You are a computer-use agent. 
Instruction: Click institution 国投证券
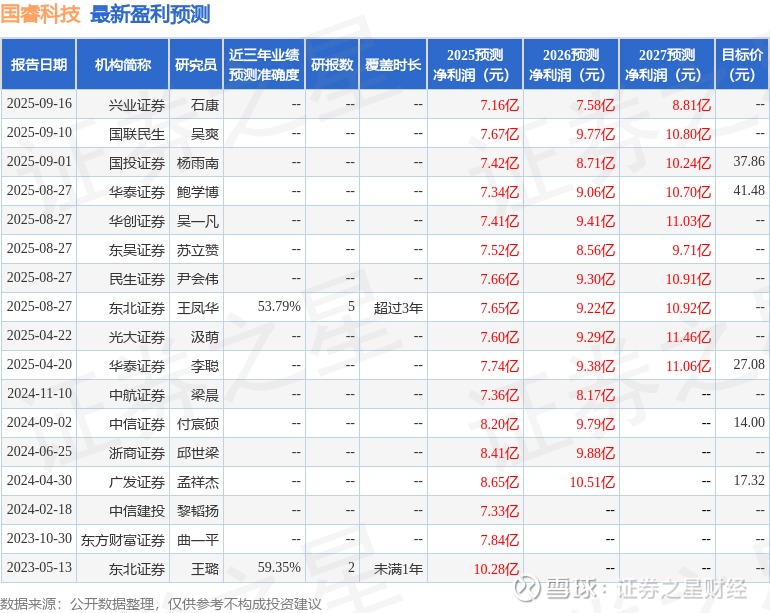(137, 163)
